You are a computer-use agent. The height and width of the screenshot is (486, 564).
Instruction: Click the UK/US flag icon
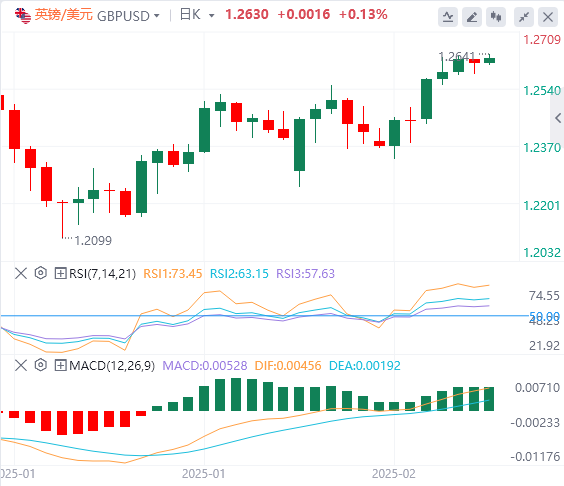pyautogui.click(x=23, y=16)
